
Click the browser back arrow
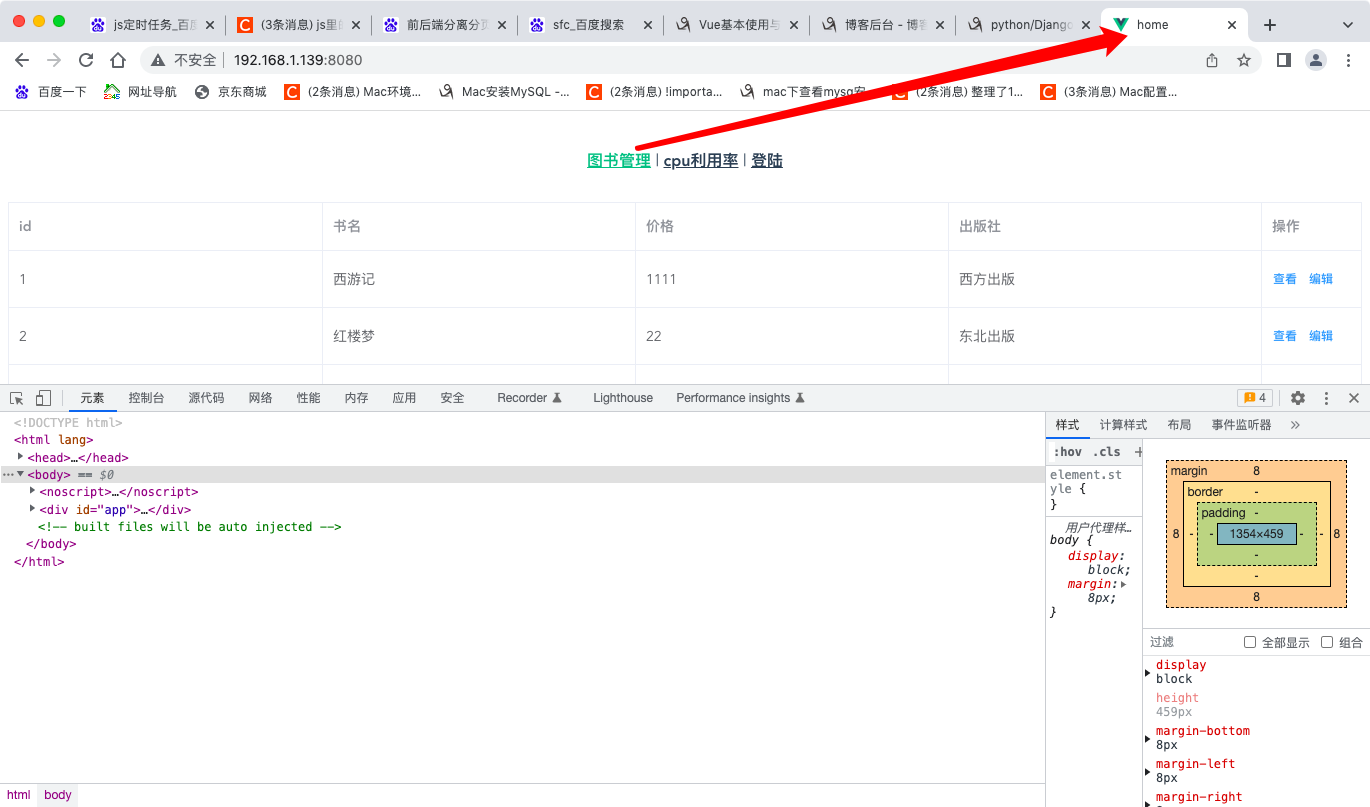pos(22,60)
